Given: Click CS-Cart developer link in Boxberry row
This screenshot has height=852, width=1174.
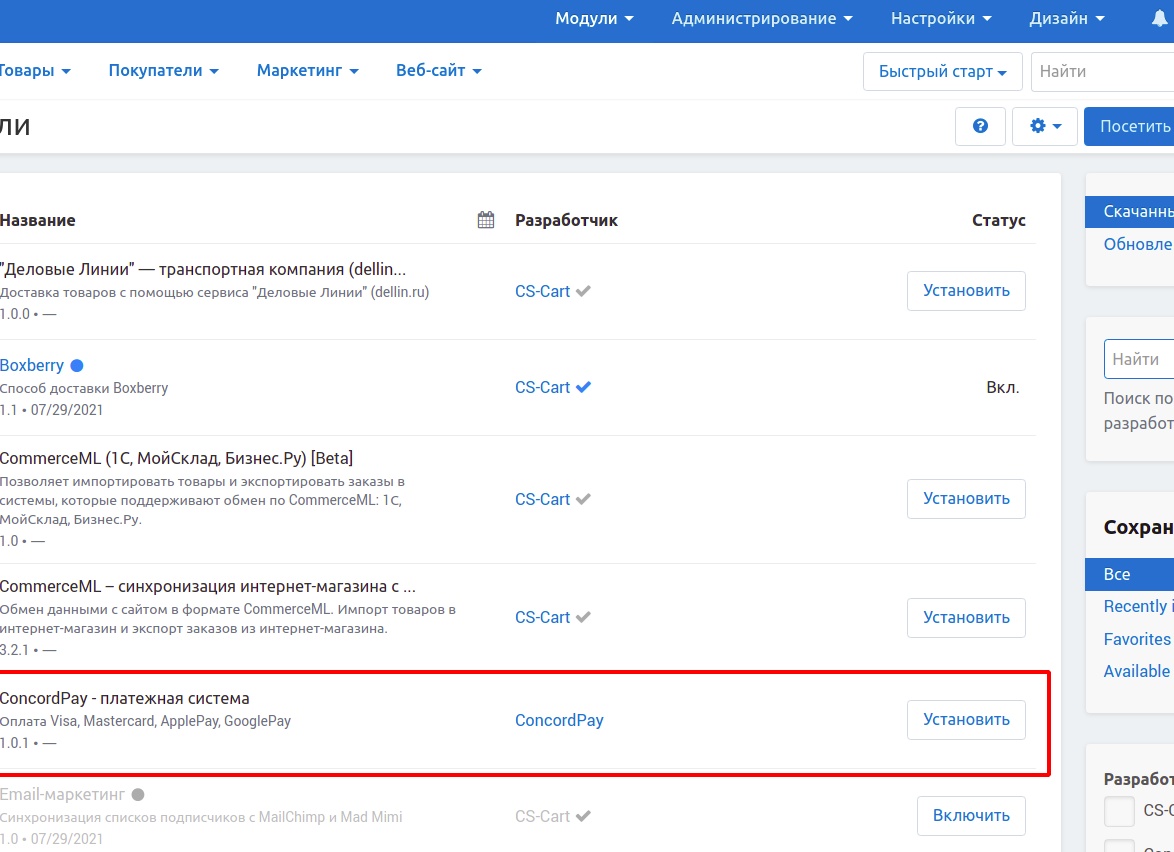Looking at the screenshot, I should (x=542, y=387).
